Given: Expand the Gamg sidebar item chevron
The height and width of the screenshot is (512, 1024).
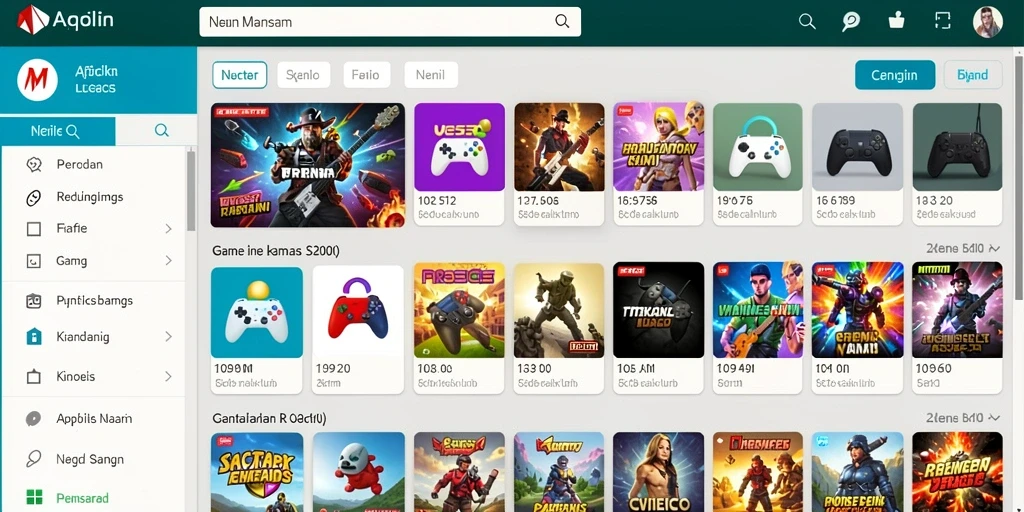Looking at the screenshot, I should pyautogui.click(x=168, y=261).
